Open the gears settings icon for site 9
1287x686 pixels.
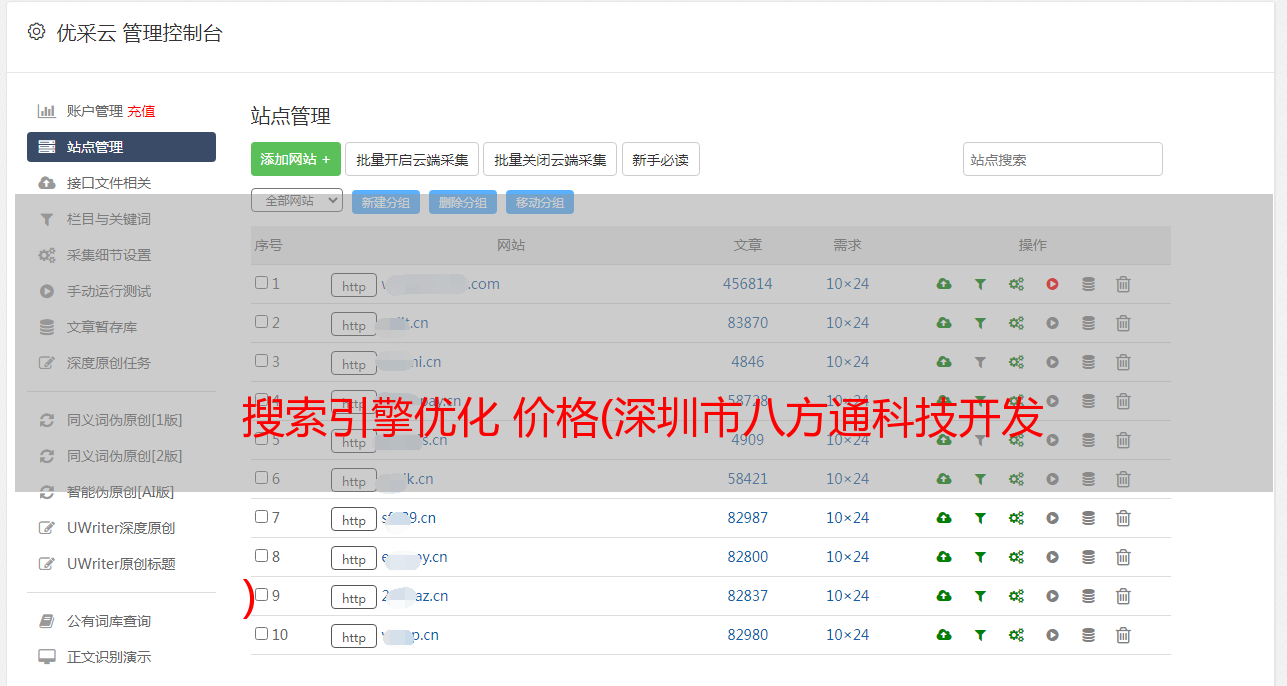coord(1016,596)
